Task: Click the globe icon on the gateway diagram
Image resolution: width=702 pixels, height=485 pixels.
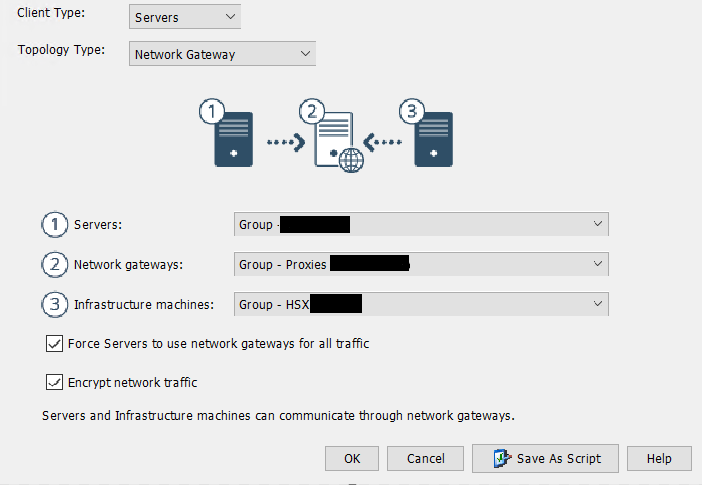Action: click(x=351, y=161)
